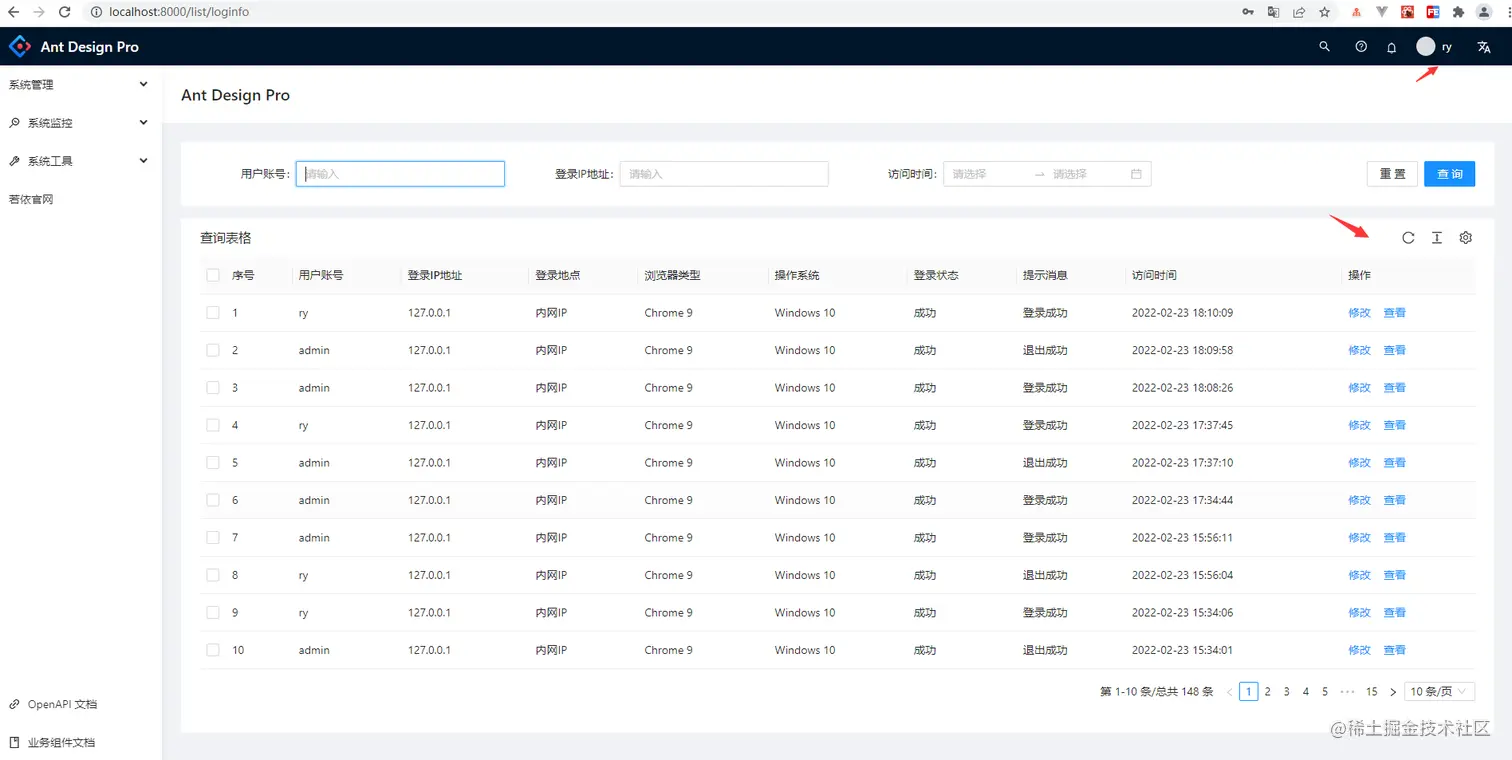Check the checkbox for row 3
Screen dimensions: 1512x760
(213, 388)
